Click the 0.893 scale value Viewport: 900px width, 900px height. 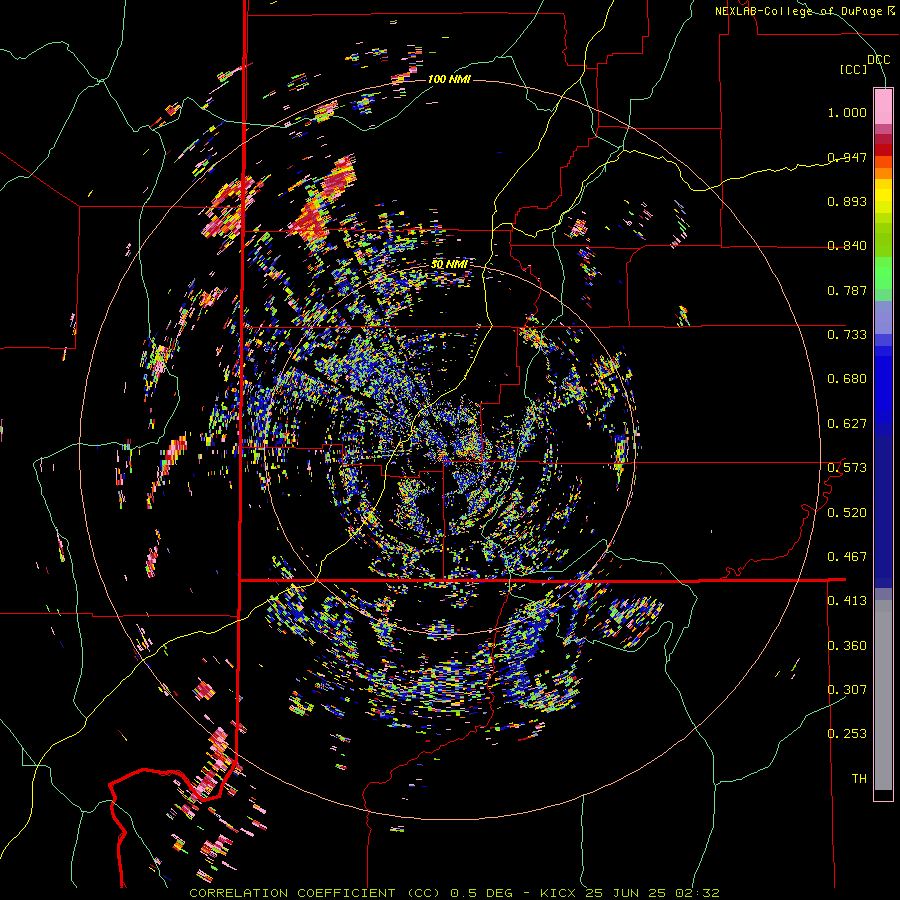pyautogui.click(x=847, y=201)
